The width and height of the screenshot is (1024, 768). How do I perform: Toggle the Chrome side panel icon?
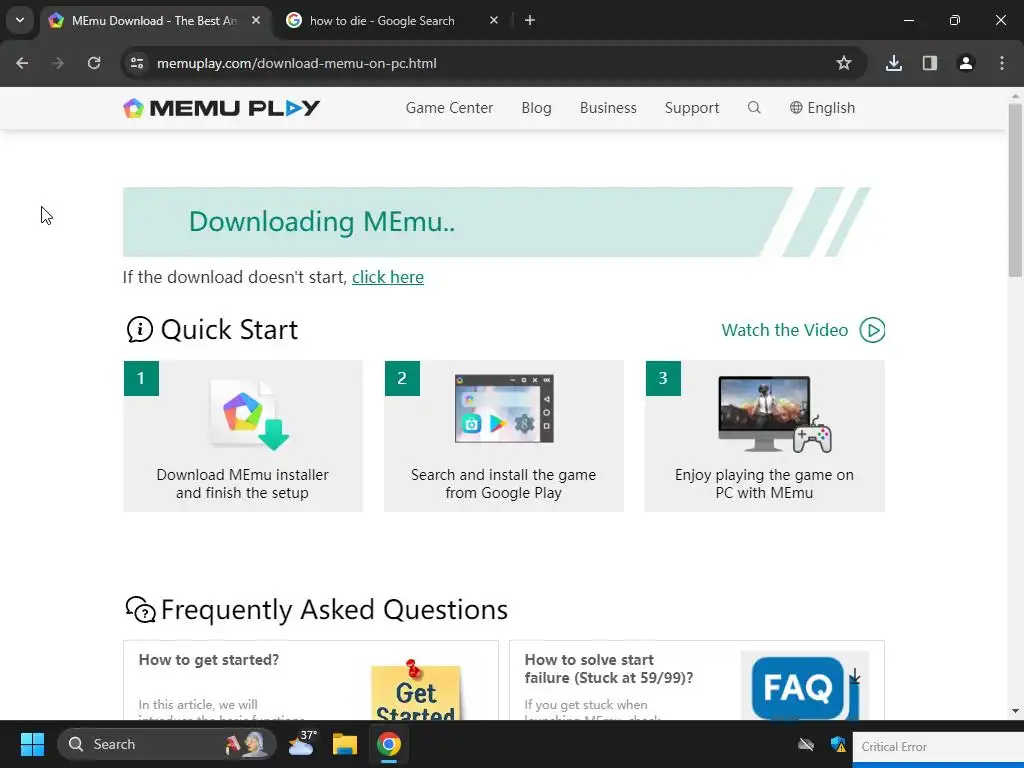point(930,63)
